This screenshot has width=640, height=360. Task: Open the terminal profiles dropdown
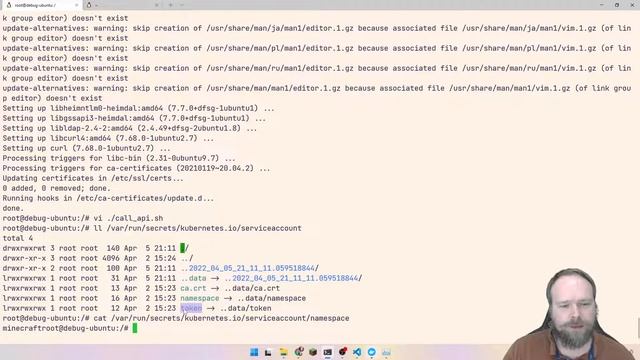[182, 5]
